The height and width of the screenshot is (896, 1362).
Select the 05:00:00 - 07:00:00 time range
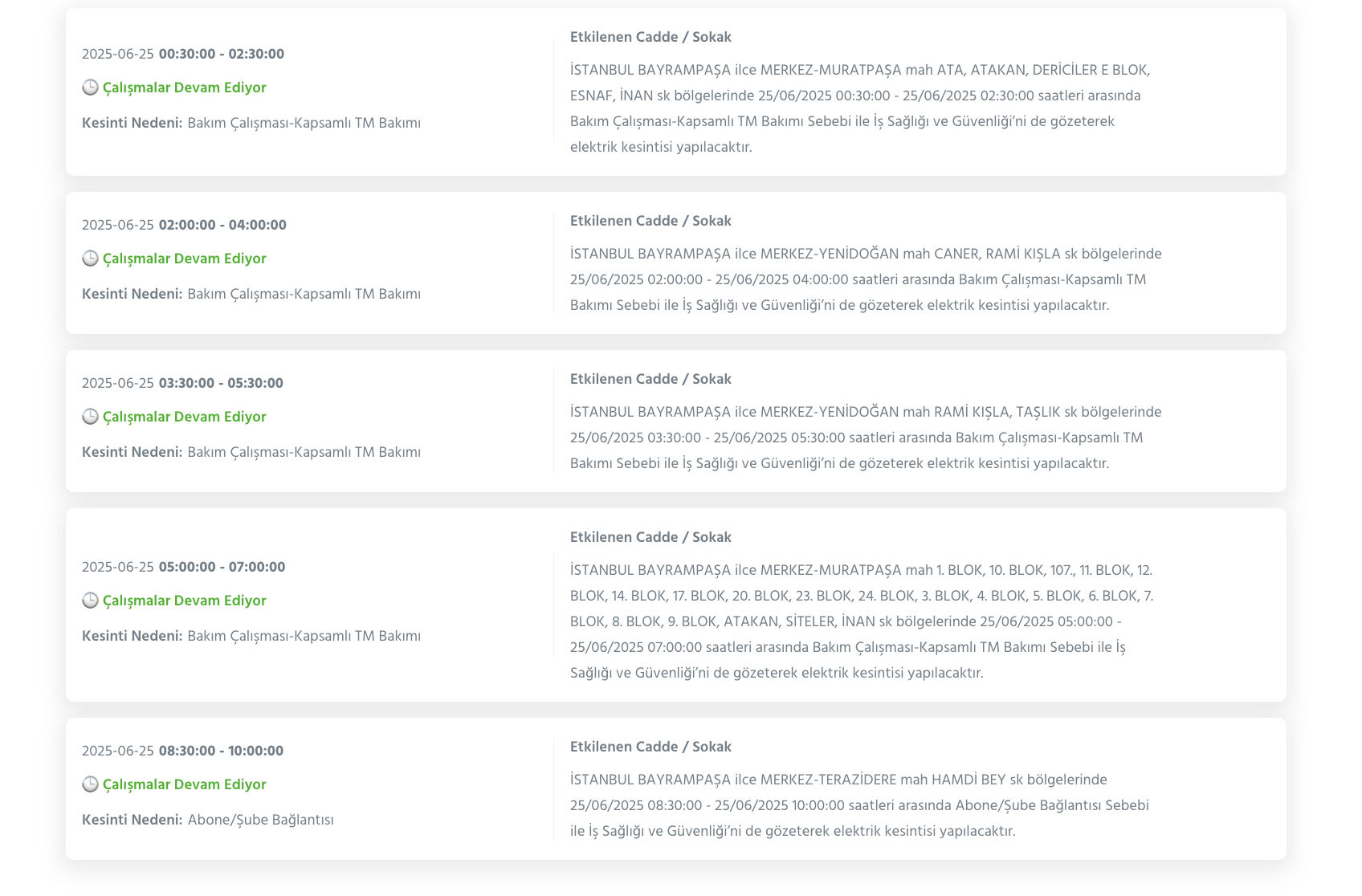pos(222,567)
